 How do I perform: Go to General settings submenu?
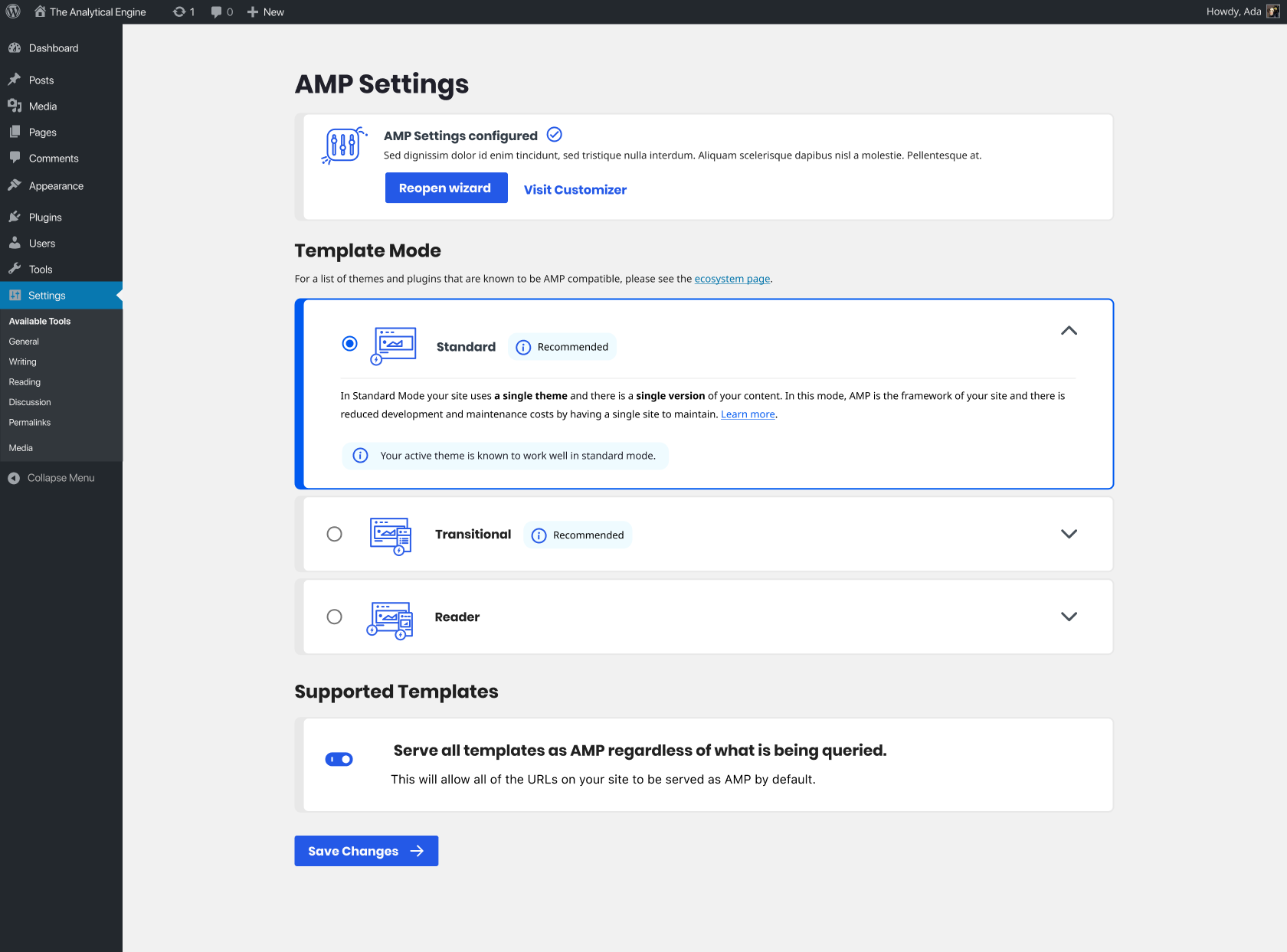24,342
